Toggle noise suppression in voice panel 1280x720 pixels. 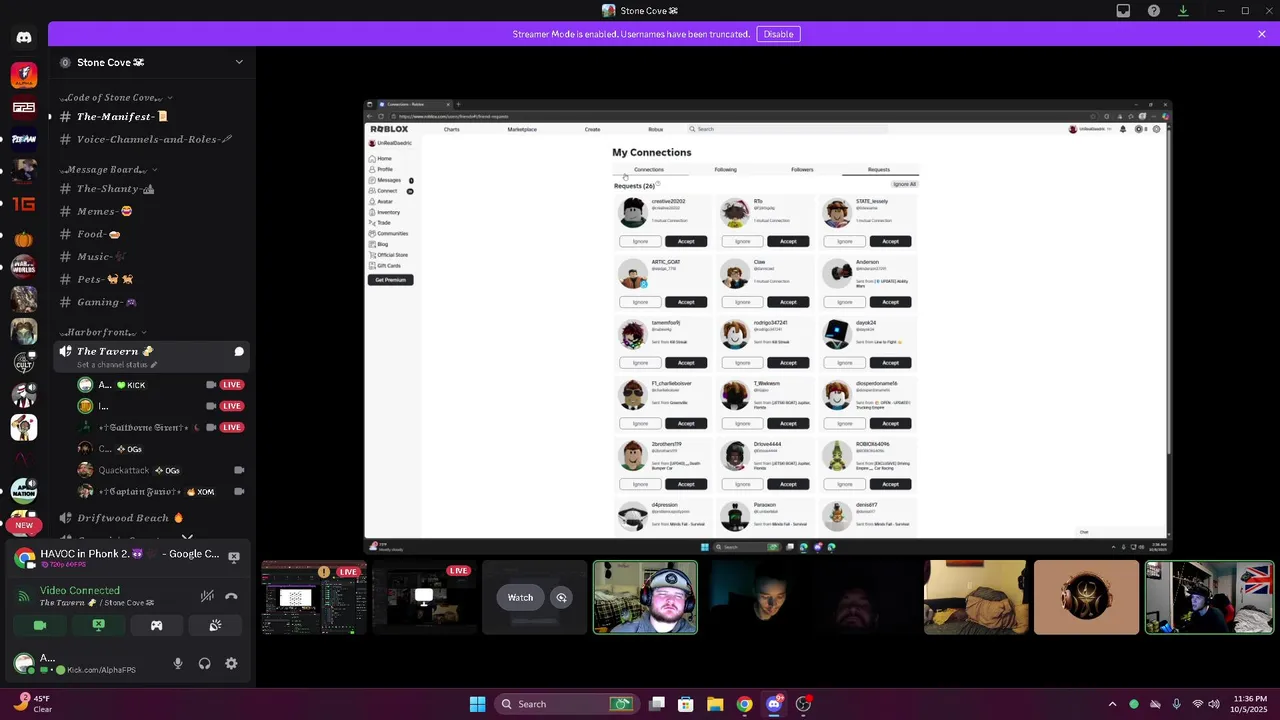(x=207, y=596)
